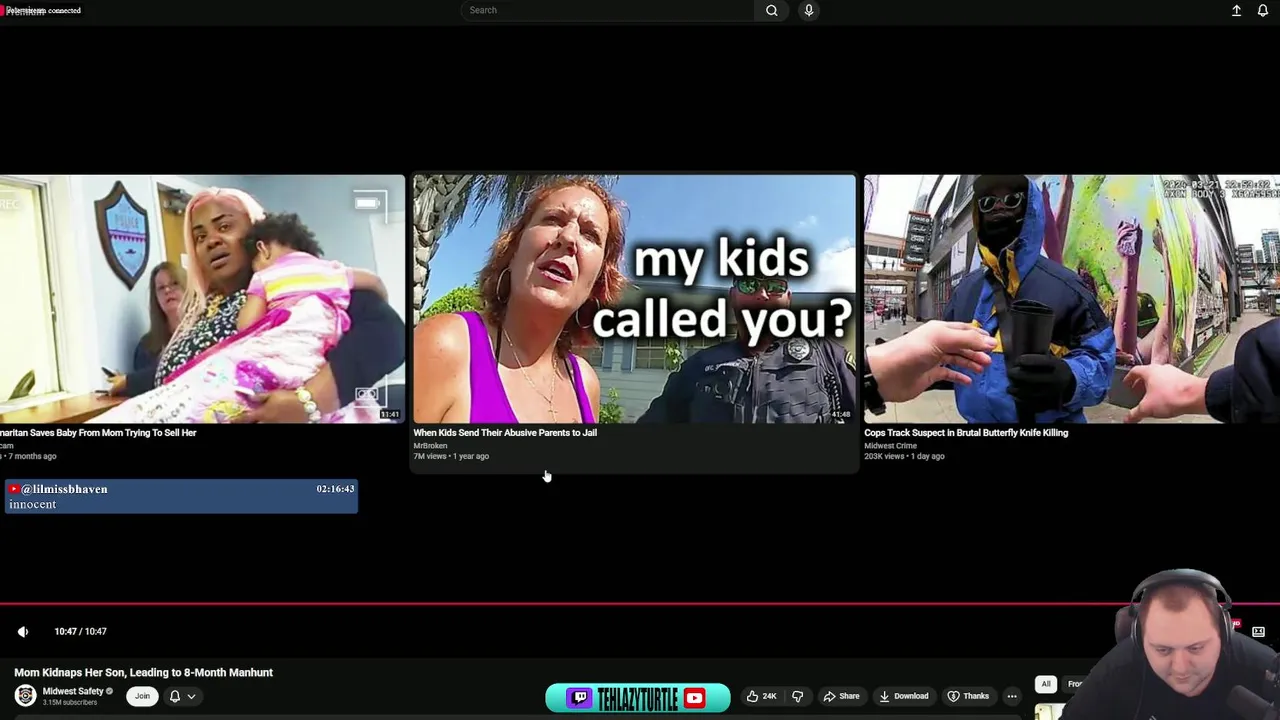
Task: Click the Join button
Action: pos(142,696)
